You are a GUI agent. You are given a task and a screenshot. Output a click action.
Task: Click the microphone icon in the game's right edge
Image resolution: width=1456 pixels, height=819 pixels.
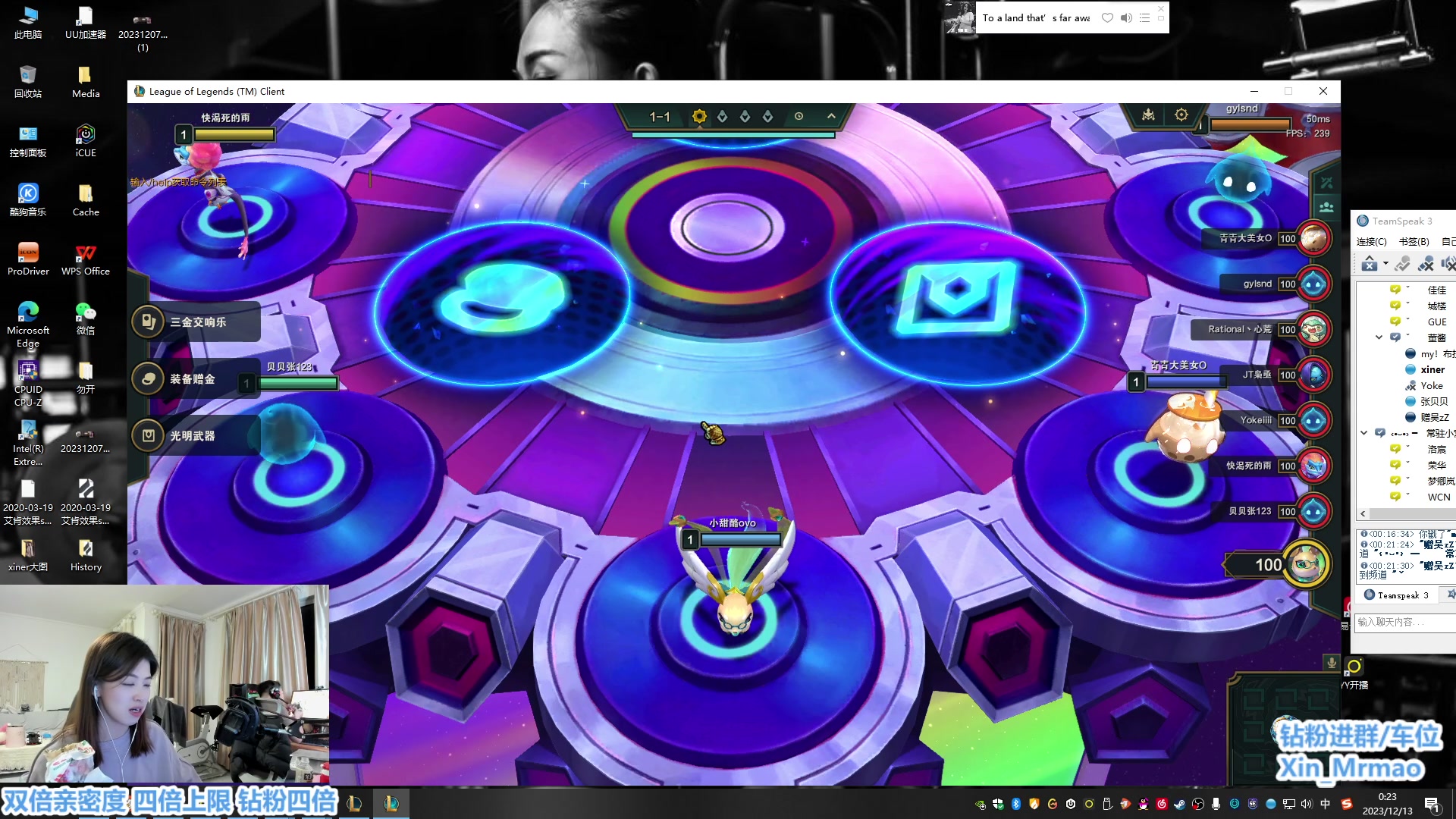click(x=1331, y=663)
